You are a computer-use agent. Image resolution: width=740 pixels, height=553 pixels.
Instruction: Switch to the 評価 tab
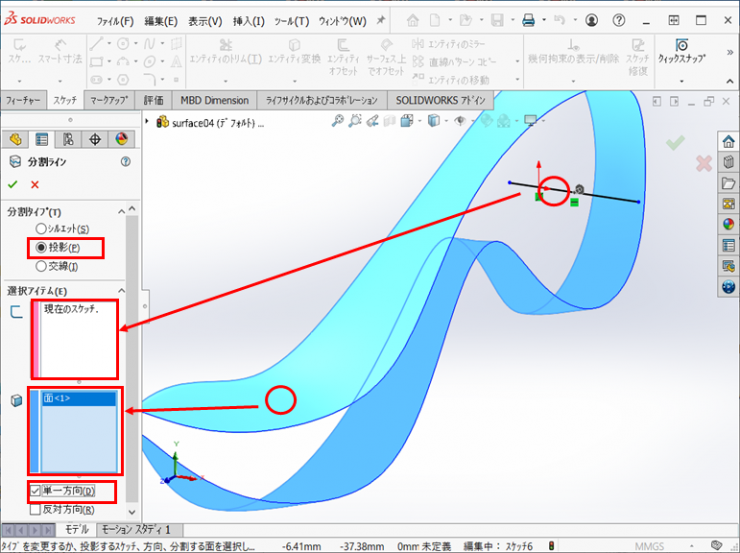(153, 100)
